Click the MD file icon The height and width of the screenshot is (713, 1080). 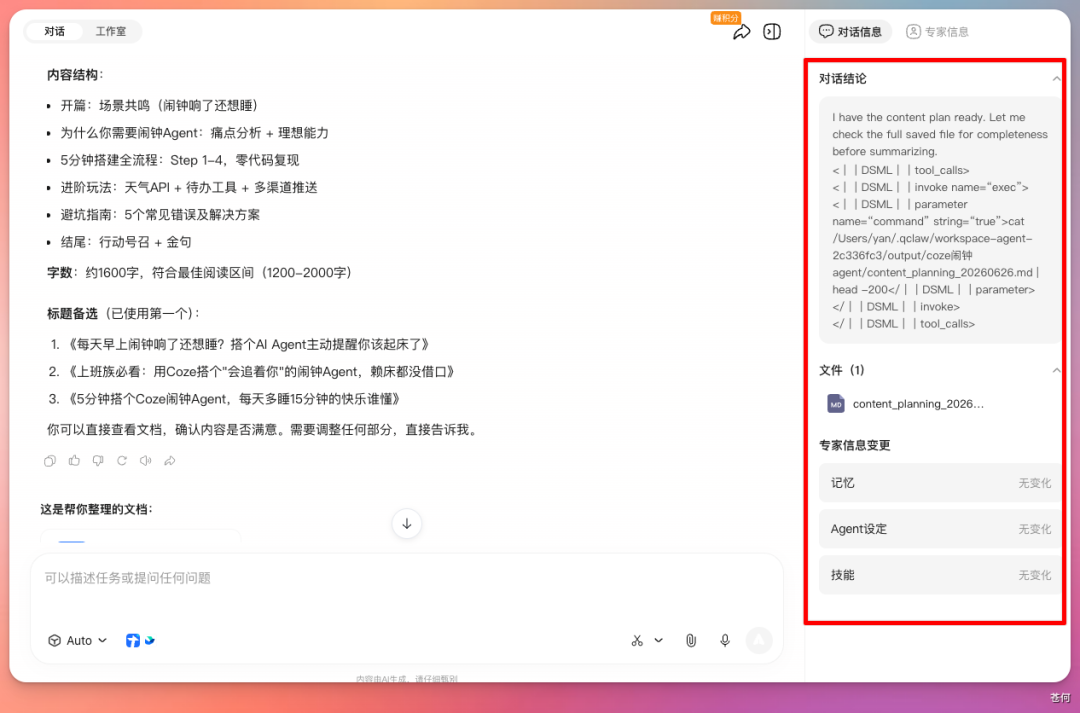pos(835,404)
